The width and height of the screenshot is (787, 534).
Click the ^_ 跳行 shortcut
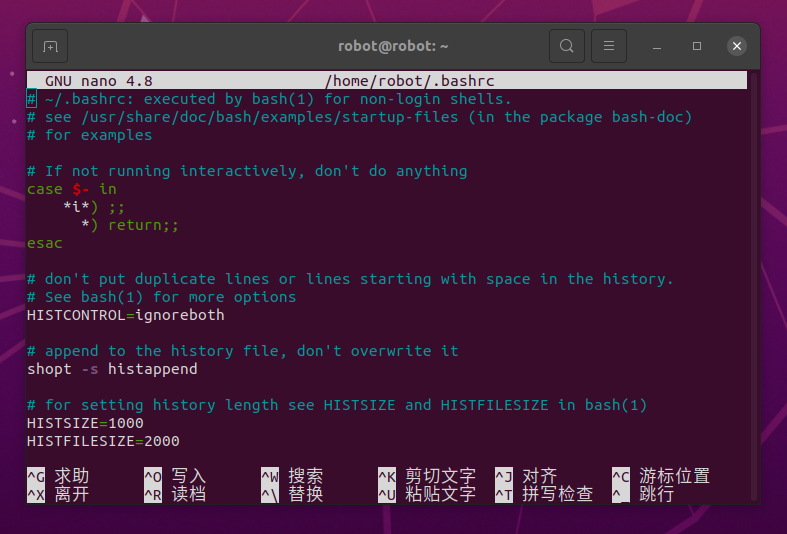tap(643, 494)
